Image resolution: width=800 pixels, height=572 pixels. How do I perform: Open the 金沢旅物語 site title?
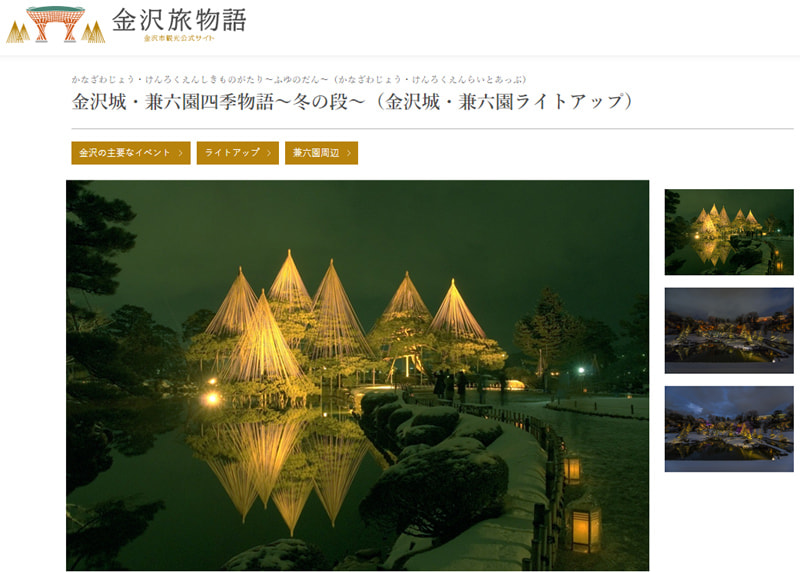pyautogui.click(x=179, y=20)
